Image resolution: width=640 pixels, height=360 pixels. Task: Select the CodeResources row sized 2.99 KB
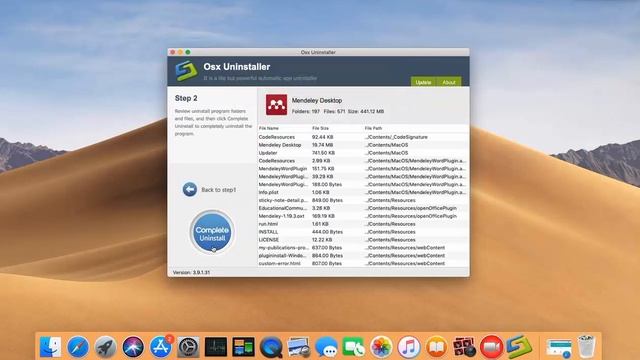point(363,161)
